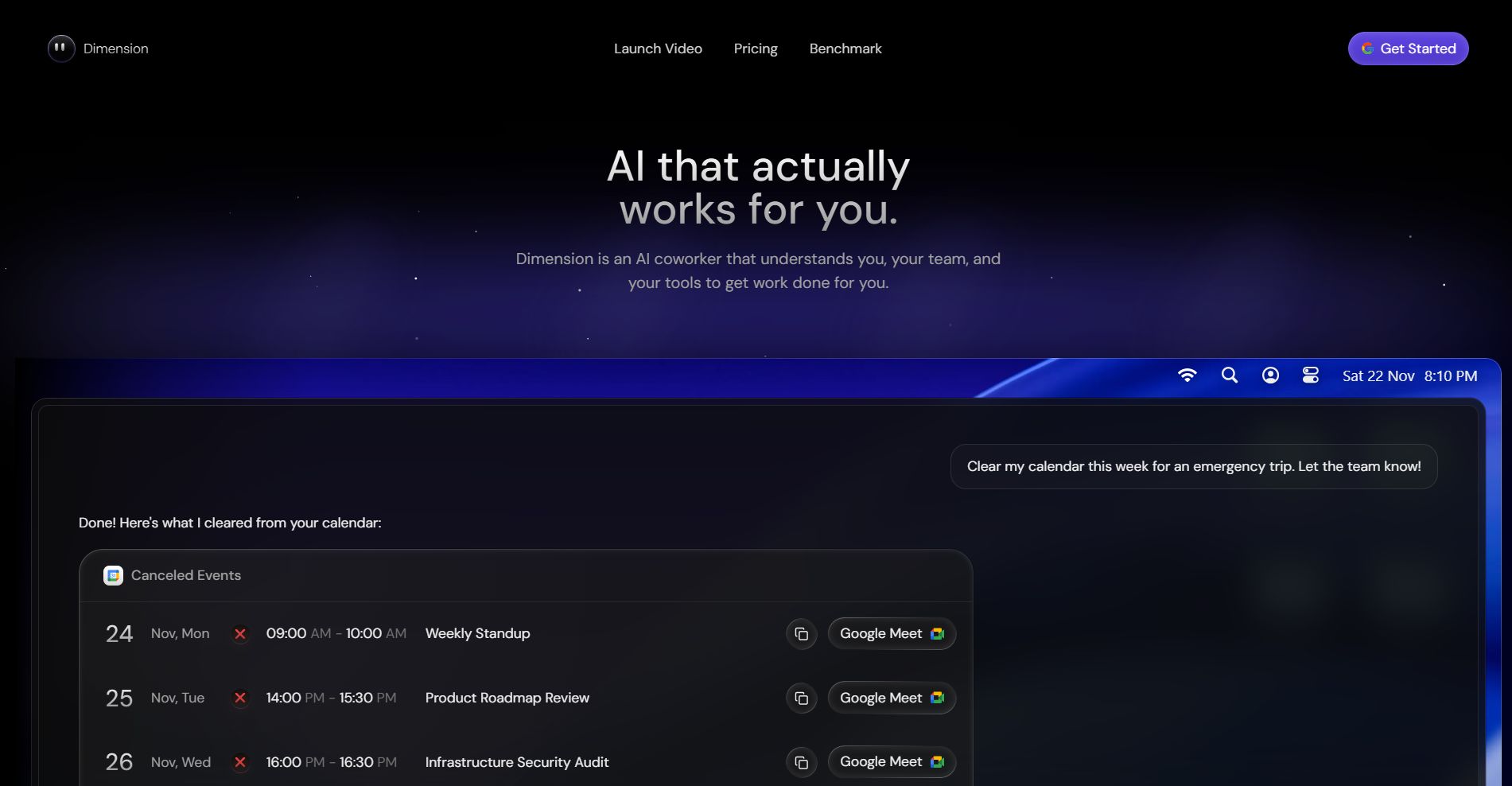Go to the Pricing page

click(x=756, y=49)
